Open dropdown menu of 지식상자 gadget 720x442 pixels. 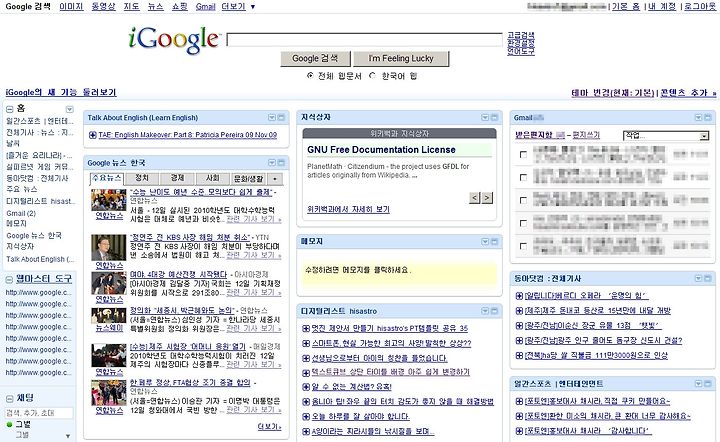(x=485, y=117)
